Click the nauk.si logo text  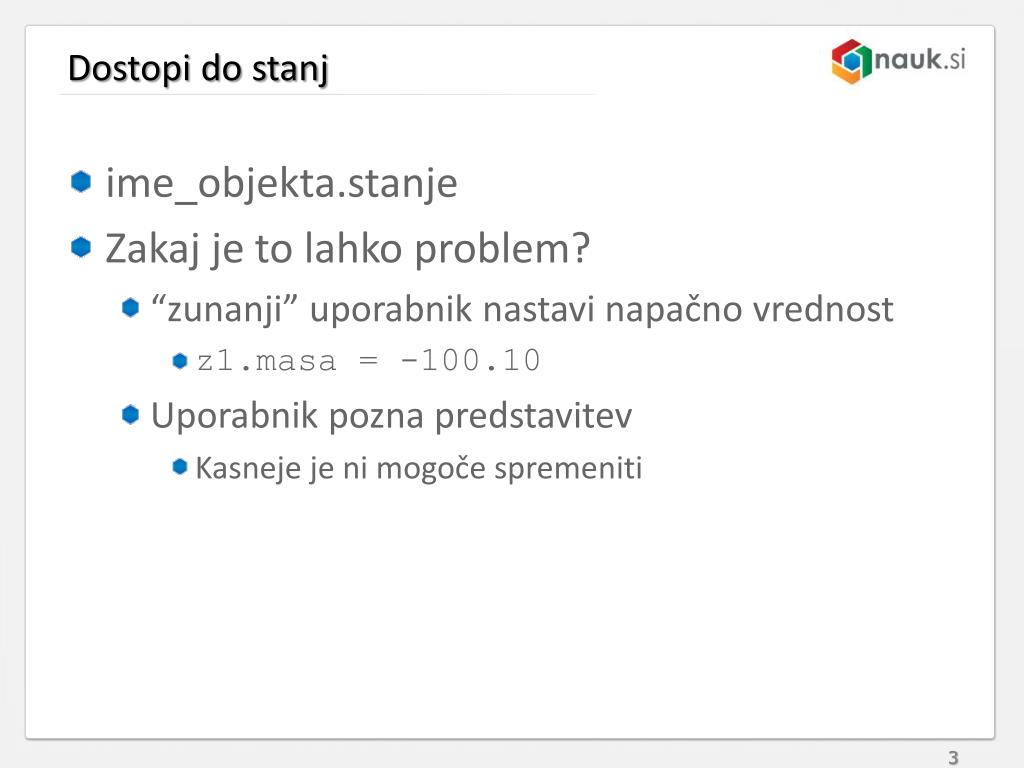[x=920, y=59]
